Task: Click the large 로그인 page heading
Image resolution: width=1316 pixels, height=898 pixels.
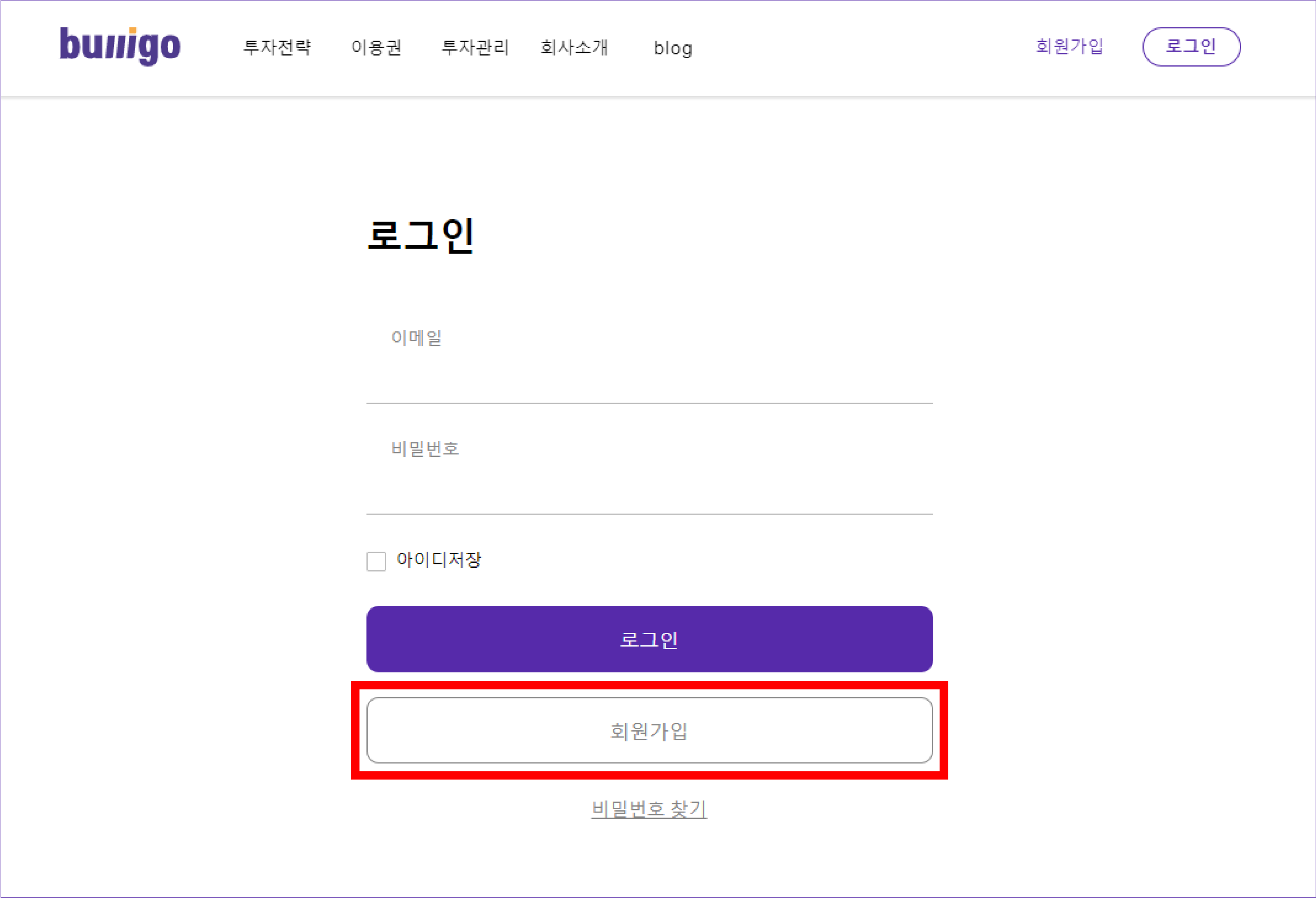Action: 421,235
